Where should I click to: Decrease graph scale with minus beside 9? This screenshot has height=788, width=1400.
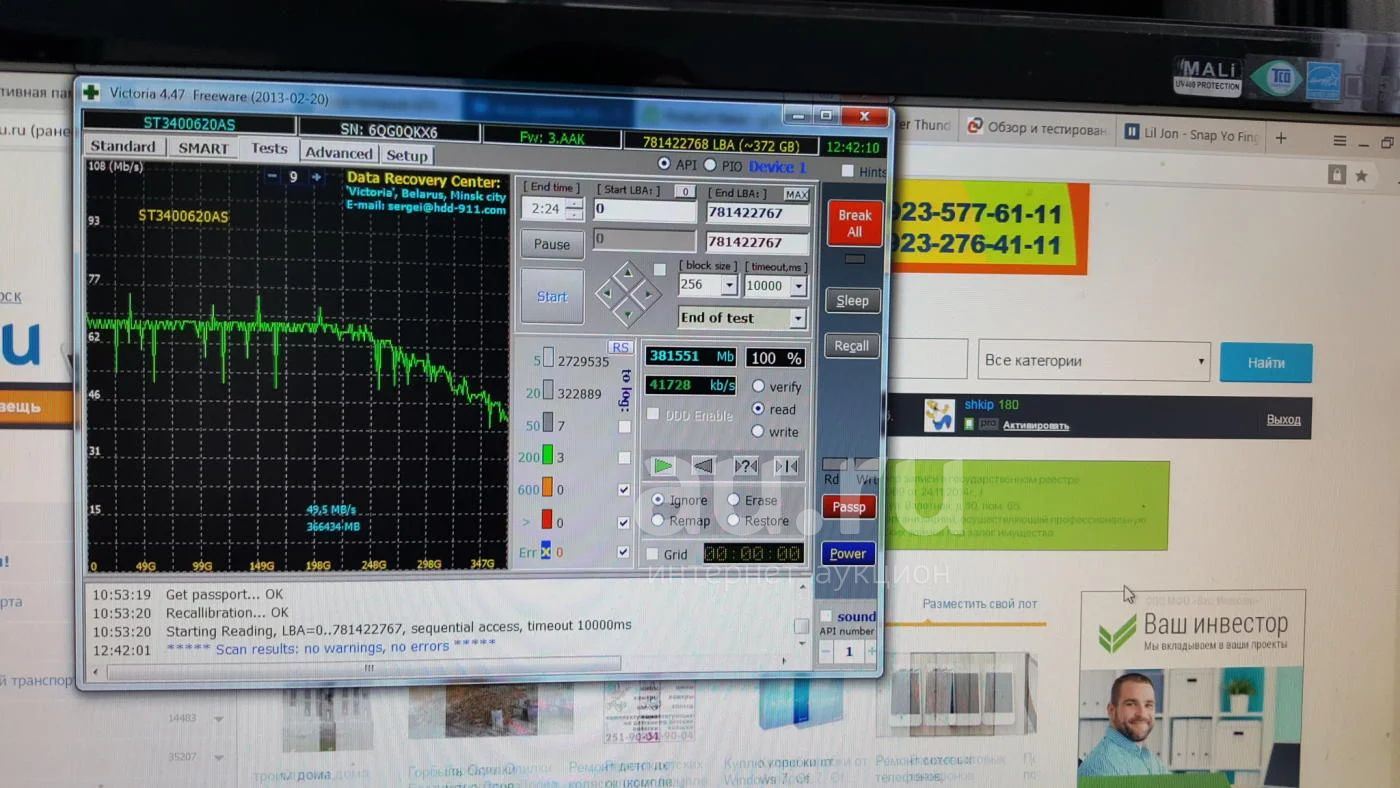[273, 177]
